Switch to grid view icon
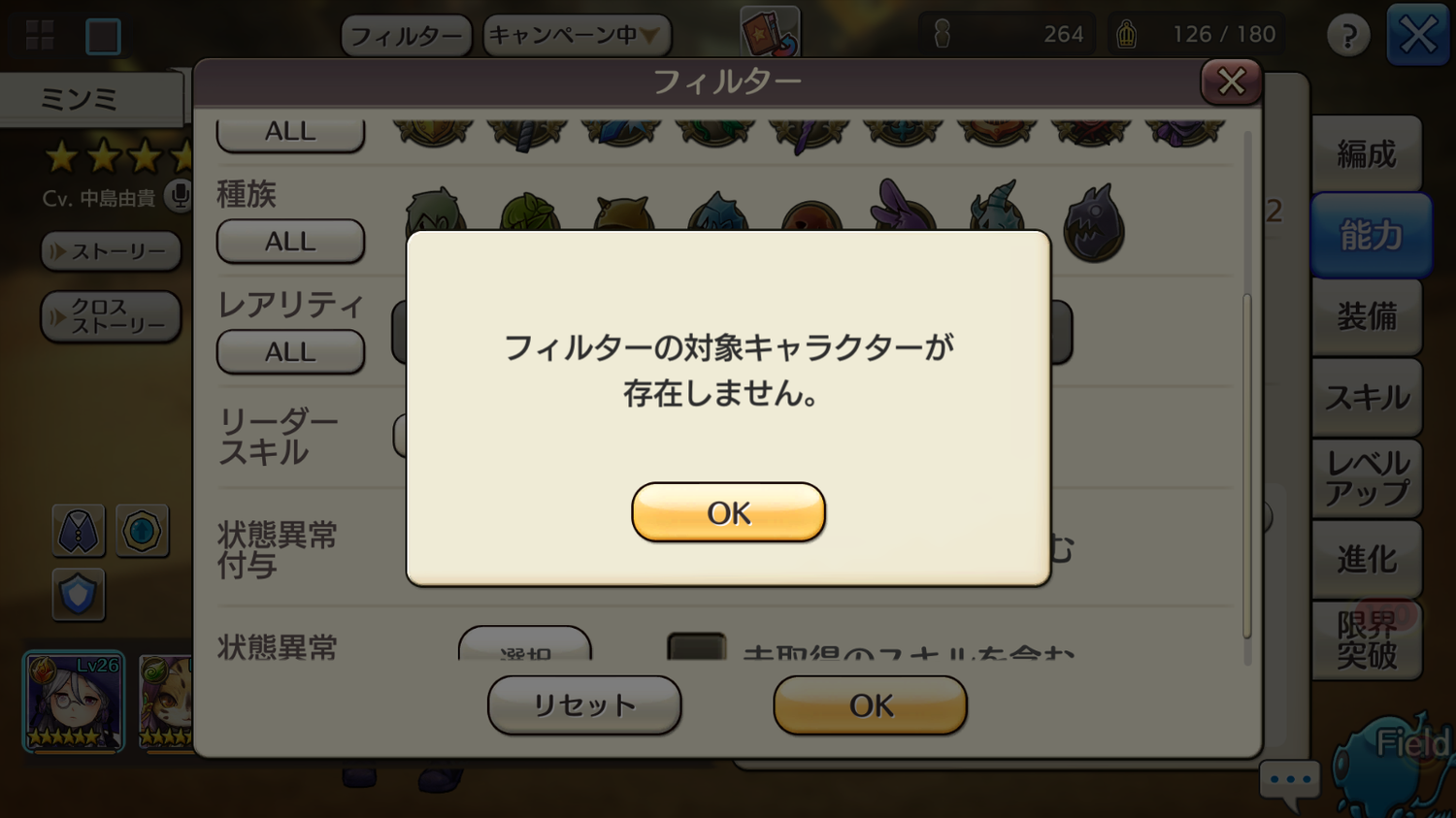The height and width of the screenshot is (818, 1456). click(40, 36)
